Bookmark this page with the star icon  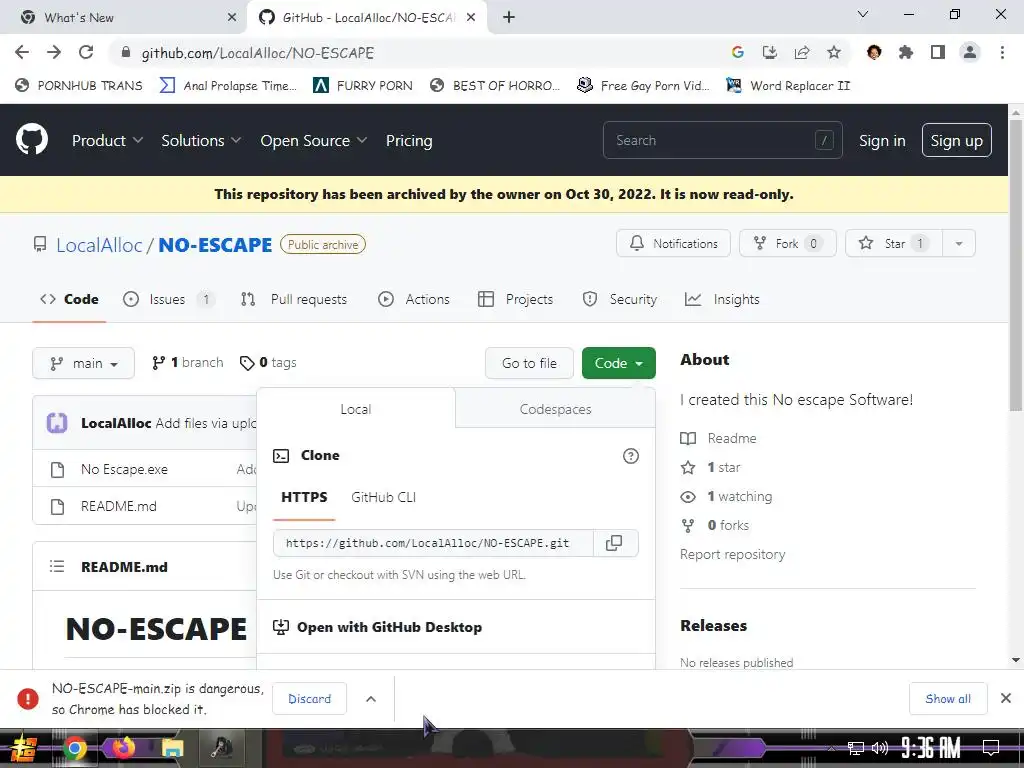(x=834, y=52)
